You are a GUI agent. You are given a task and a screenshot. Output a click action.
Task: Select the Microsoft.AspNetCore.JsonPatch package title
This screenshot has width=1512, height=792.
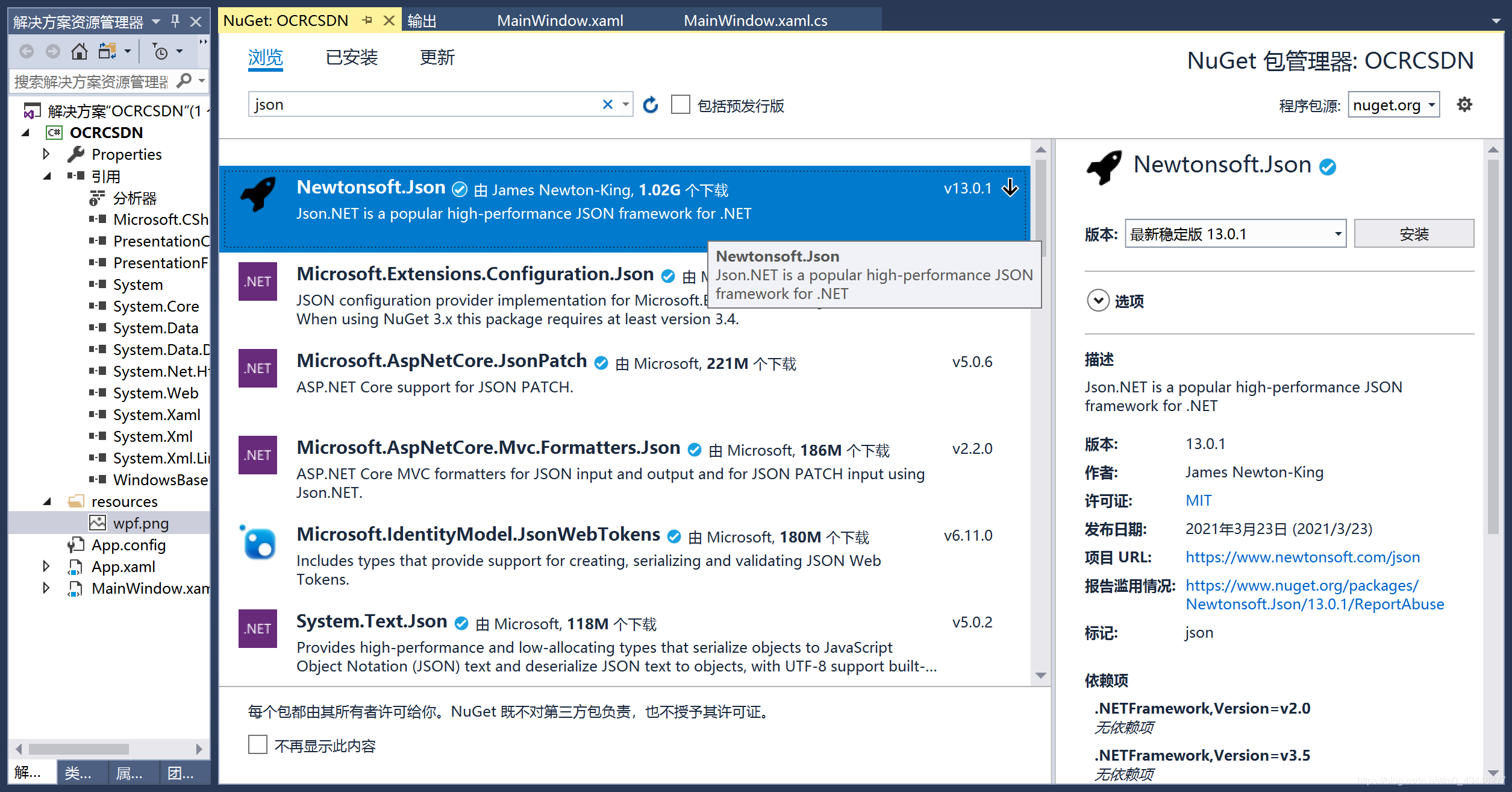pyautogui.click(x=442, y=360)
